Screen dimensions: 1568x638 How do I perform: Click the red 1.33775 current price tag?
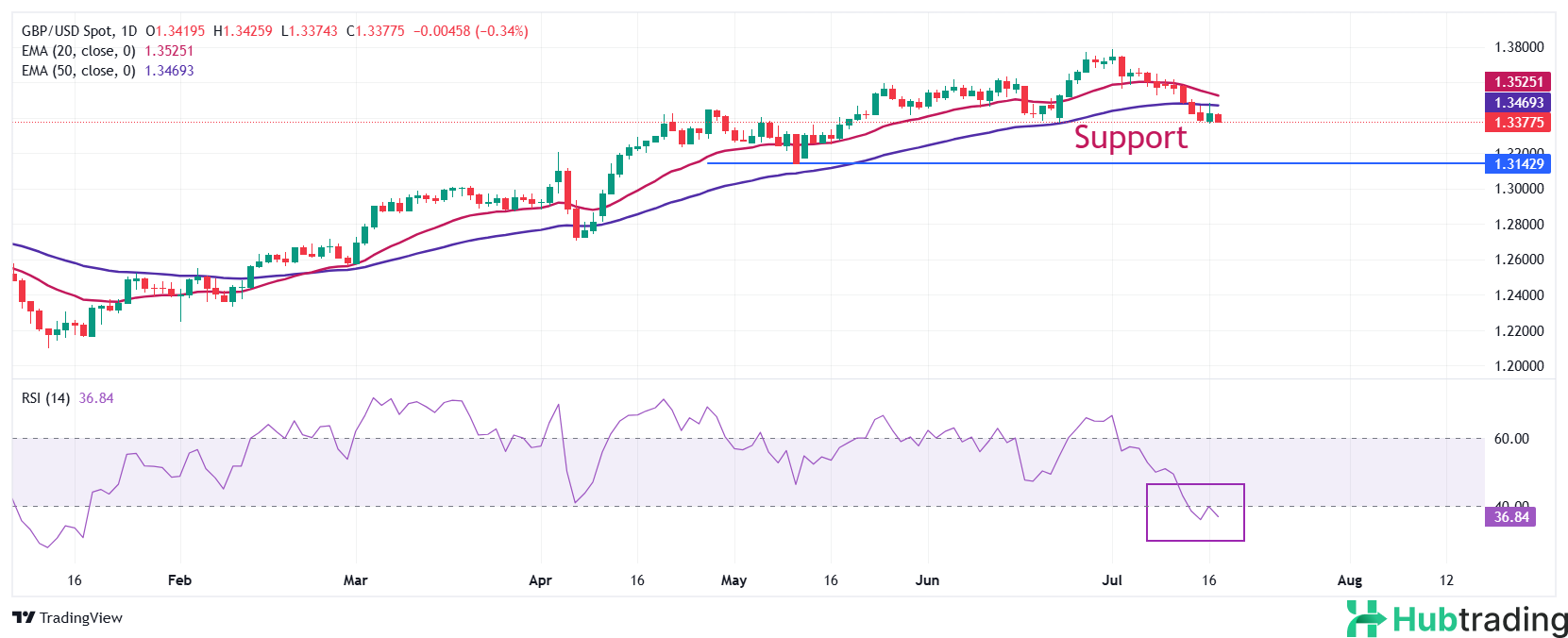tap(1518, 123)
